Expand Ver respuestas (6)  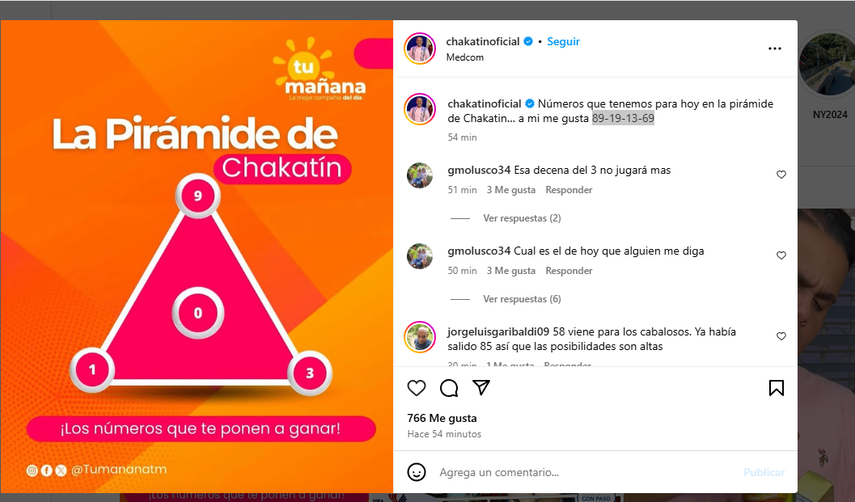coord(522,299)
